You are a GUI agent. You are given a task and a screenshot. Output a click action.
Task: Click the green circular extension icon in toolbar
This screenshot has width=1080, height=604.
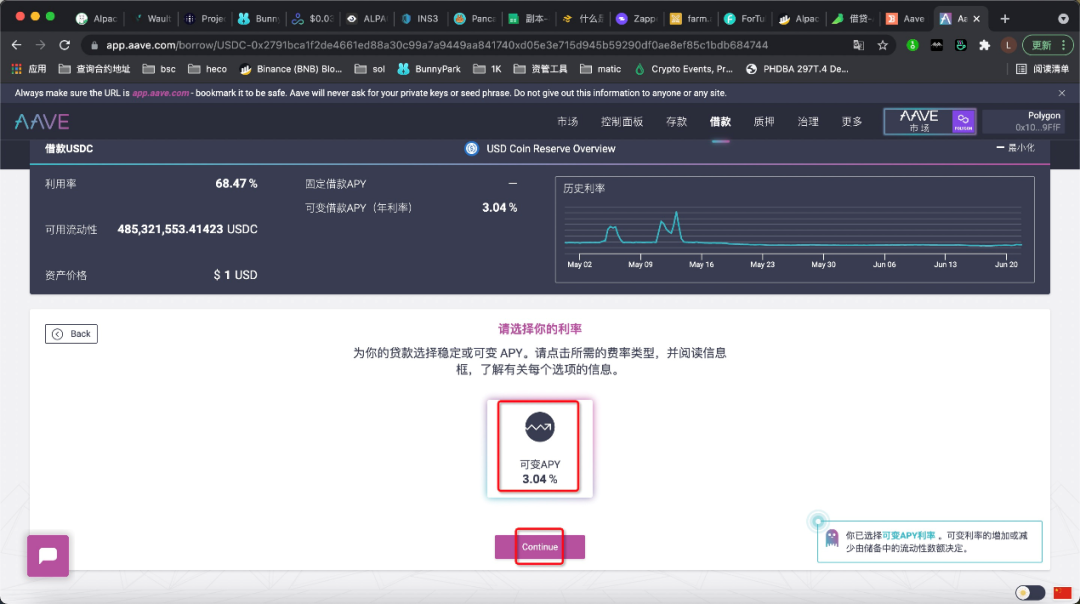point(913,45)
